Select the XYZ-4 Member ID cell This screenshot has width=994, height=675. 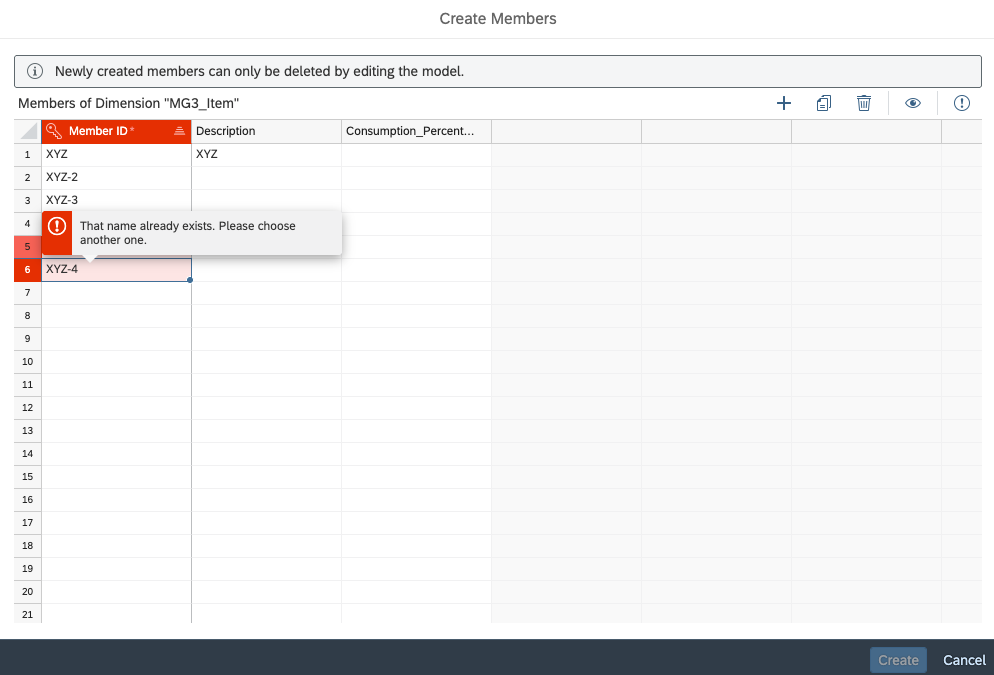tap(116, 269)
